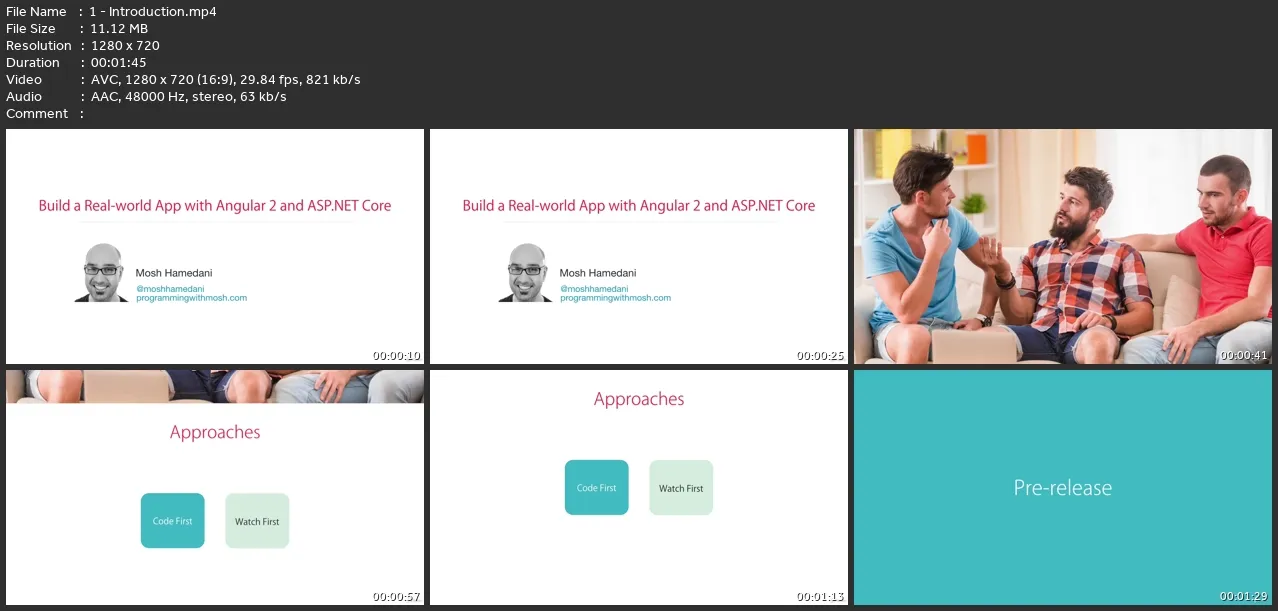Click 'programmingwithmosh.com' in the 00:00:25 frame
This screenshot has width=1278, height=611.
tap(615, 298)
